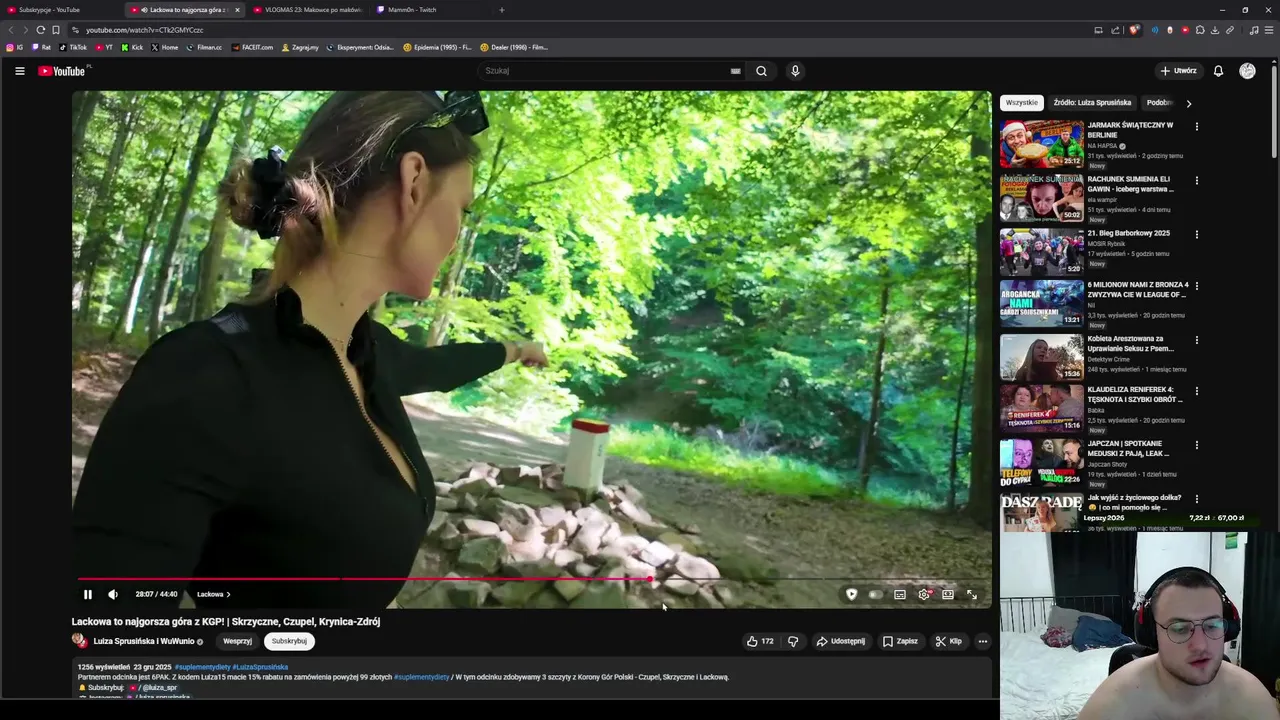Open the Kick bookmark

(x=132, y=47)
